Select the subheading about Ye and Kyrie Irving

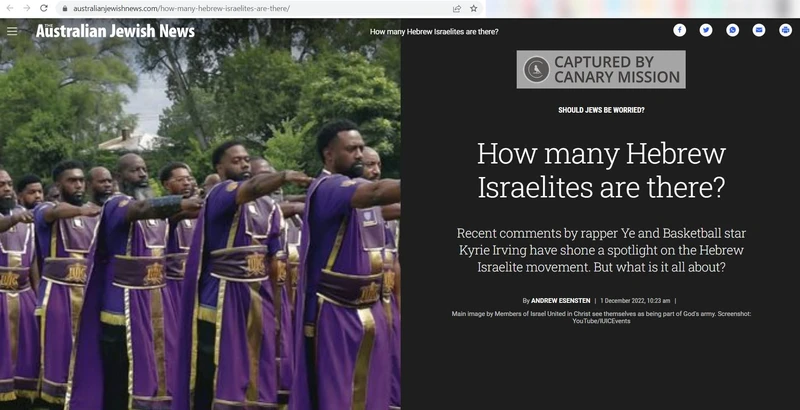(x=601, y=250)
